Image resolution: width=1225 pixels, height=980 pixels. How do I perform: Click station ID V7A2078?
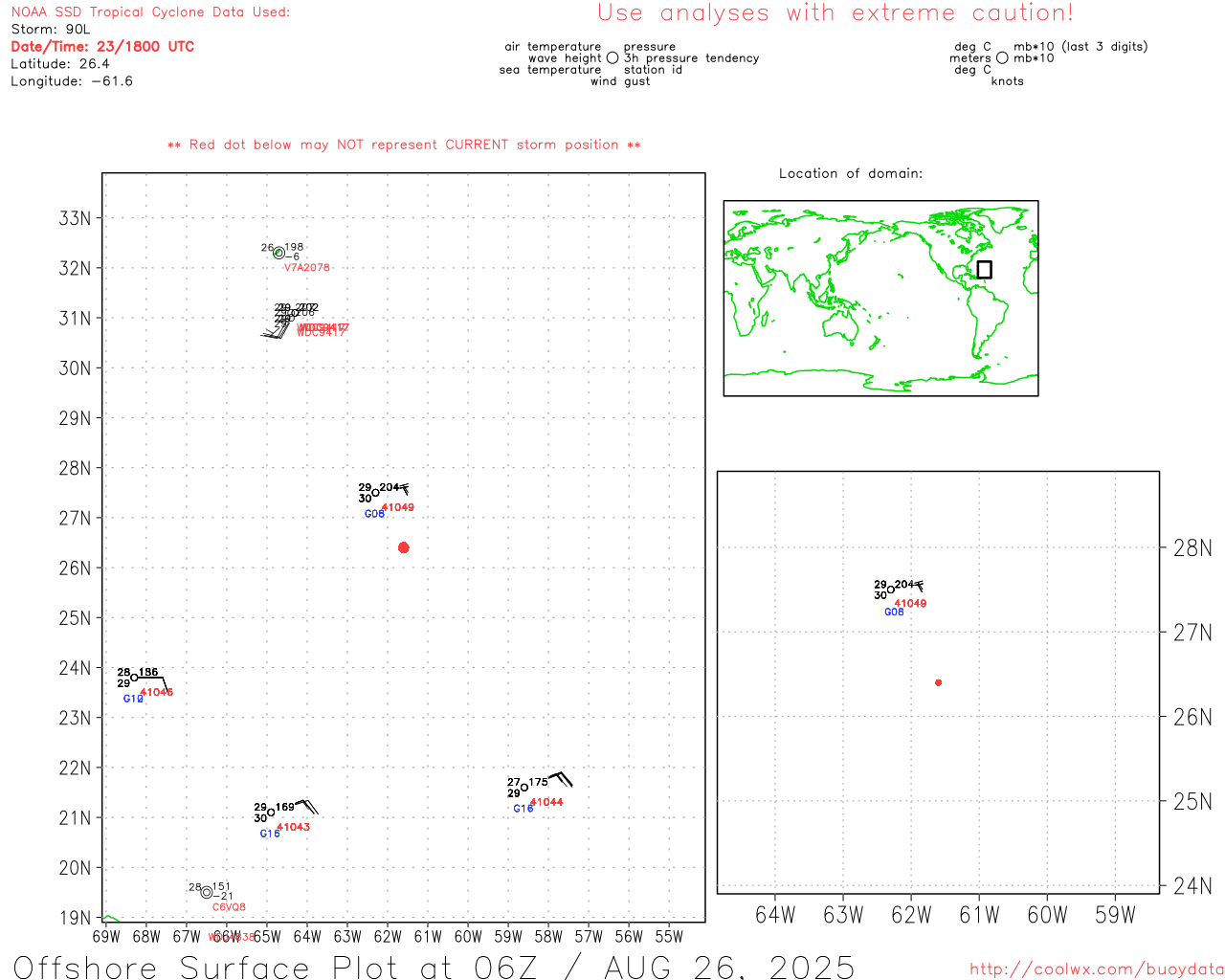pos(307,268)
